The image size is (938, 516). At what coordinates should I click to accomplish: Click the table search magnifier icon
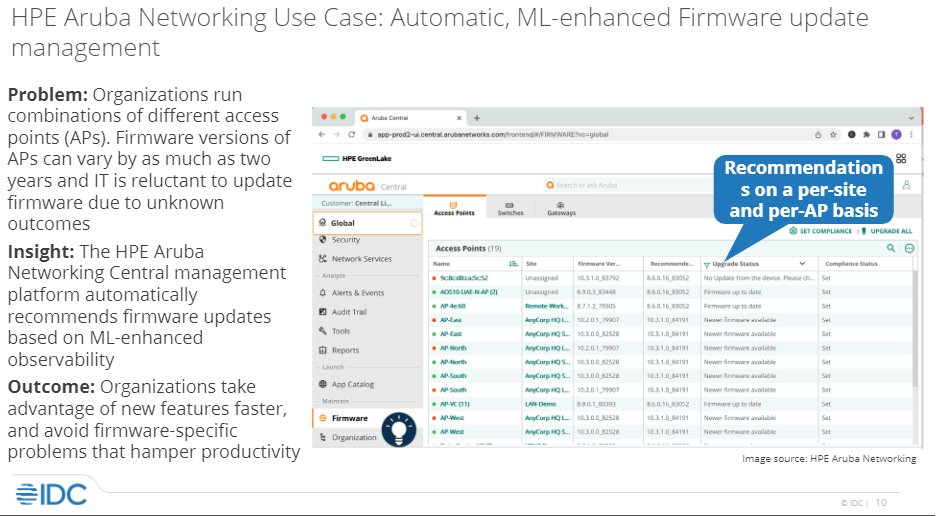(x=891, y=248)
